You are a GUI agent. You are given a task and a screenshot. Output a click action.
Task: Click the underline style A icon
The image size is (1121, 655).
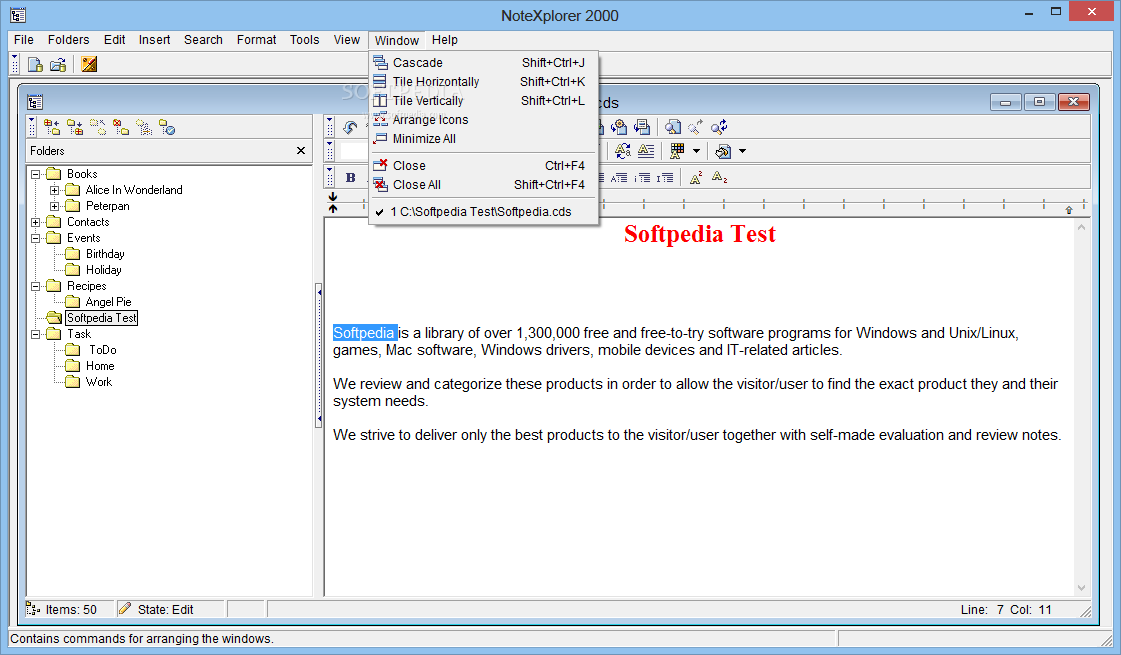click(x=646, y=151)
